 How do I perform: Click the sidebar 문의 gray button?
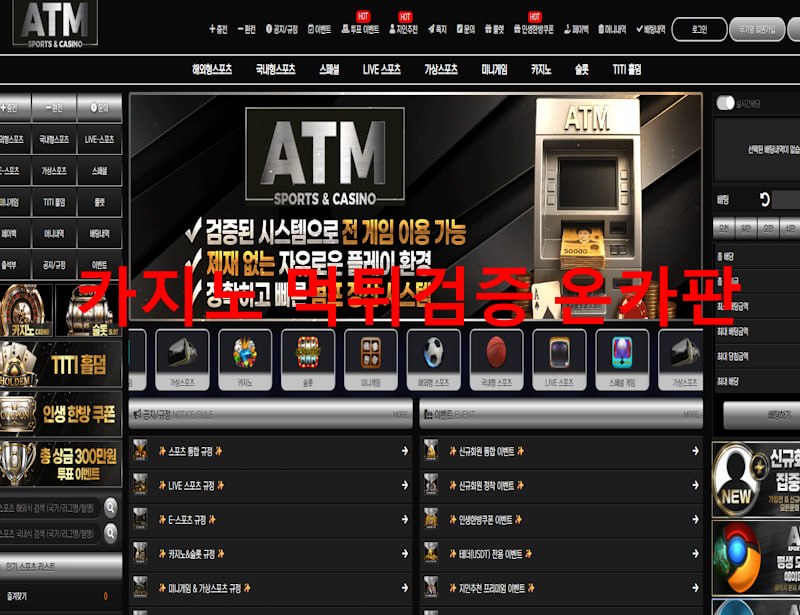pos(99,108)
